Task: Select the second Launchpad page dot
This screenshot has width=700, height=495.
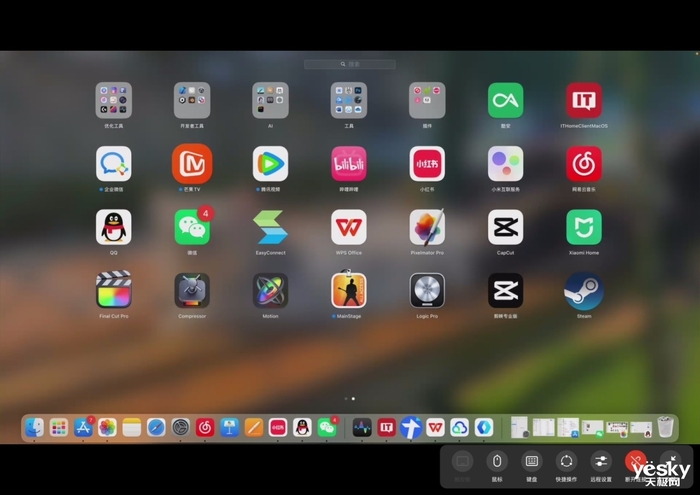Action: (x=353, y=399)
